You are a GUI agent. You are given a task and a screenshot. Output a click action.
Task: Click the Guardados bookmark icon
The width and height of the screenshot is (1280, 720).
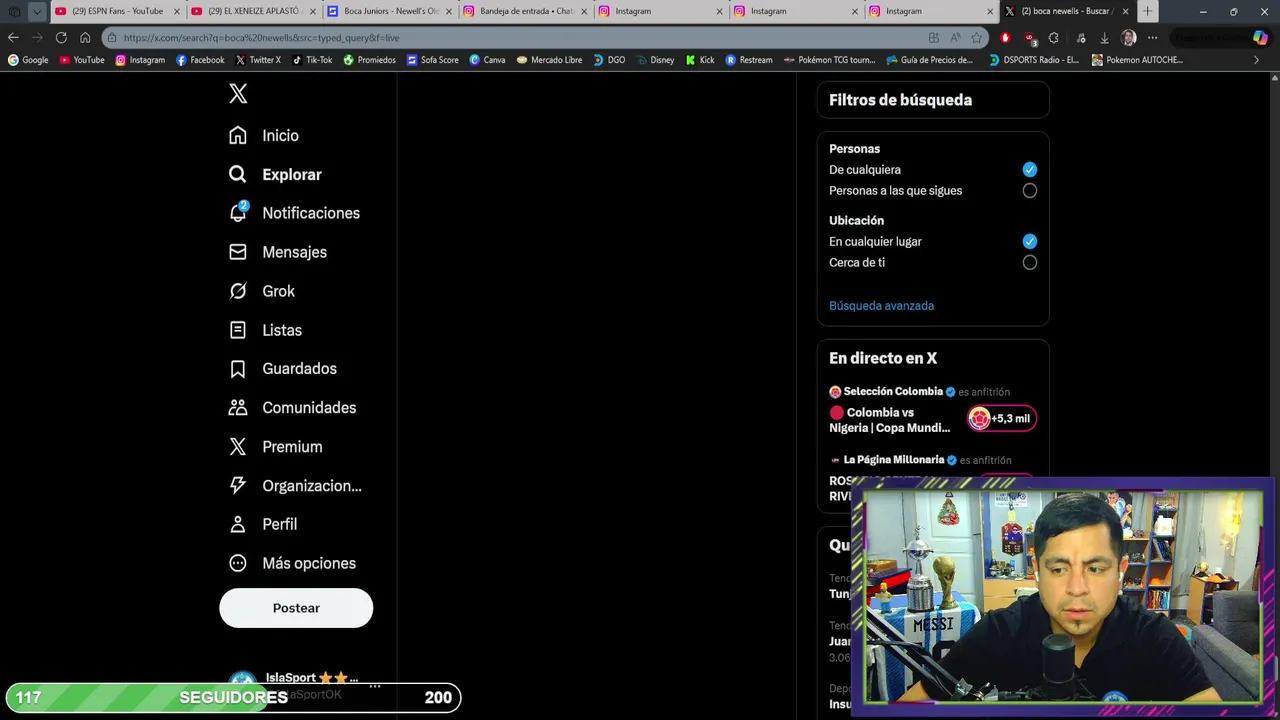pos(238,369)
